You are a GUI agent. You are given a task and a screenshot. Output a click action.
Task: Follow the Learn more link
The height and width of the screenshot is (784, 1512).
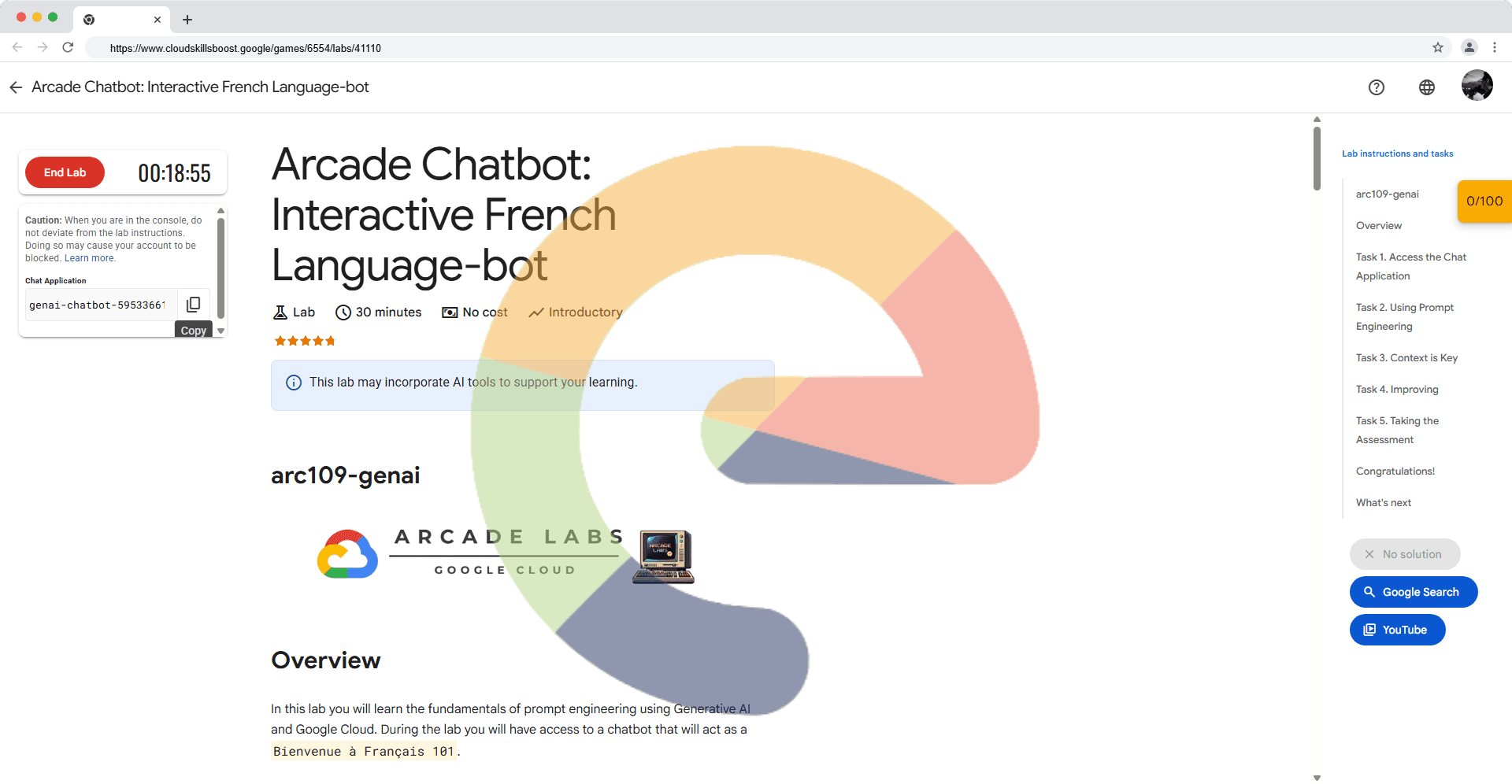(x=90, y=258)
